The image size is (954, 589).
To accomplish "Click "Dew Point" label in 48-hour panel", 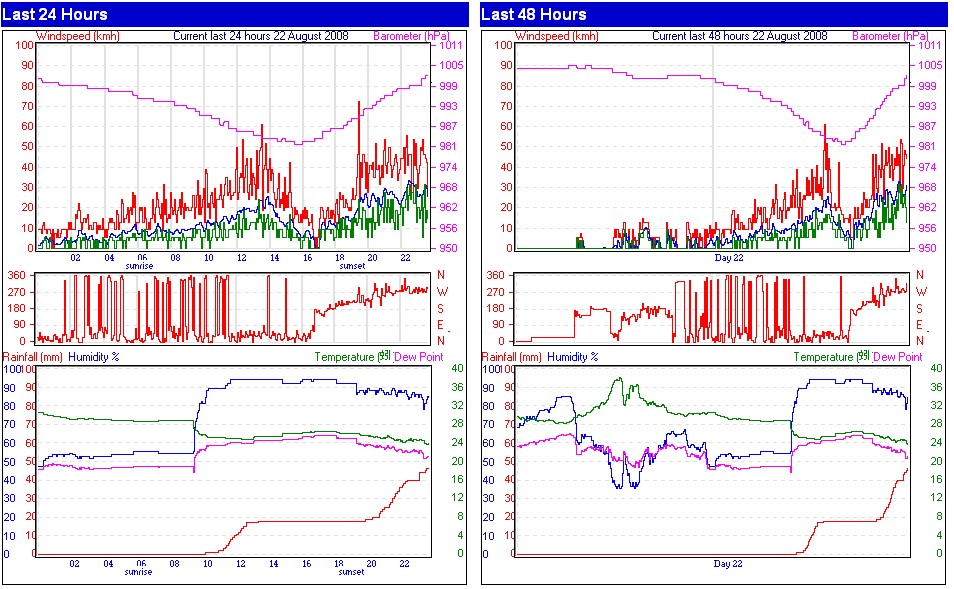I will 898,357.
